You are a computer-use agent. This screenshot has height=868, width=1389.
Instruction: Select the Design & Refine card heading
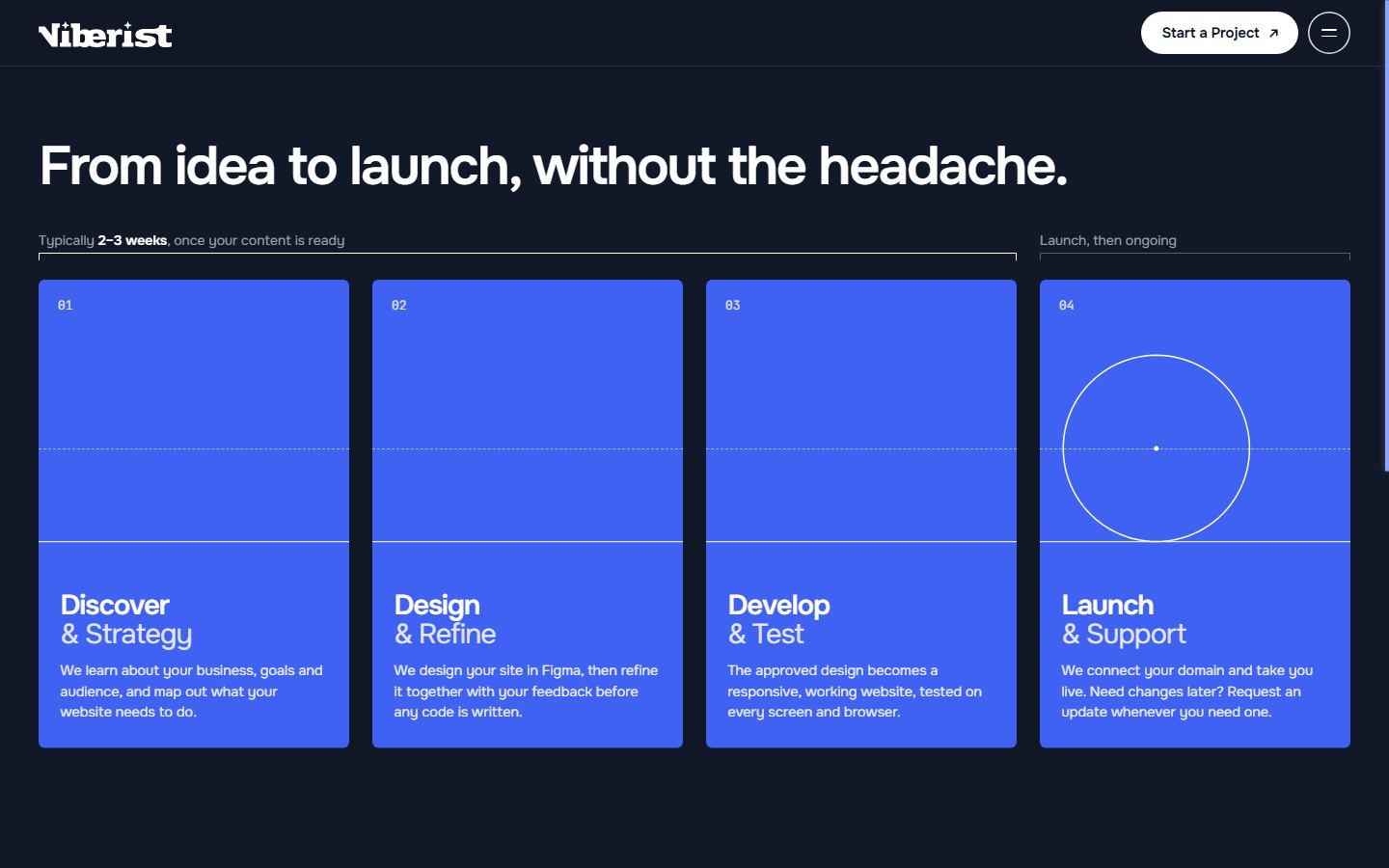click(x=445, y=619)
